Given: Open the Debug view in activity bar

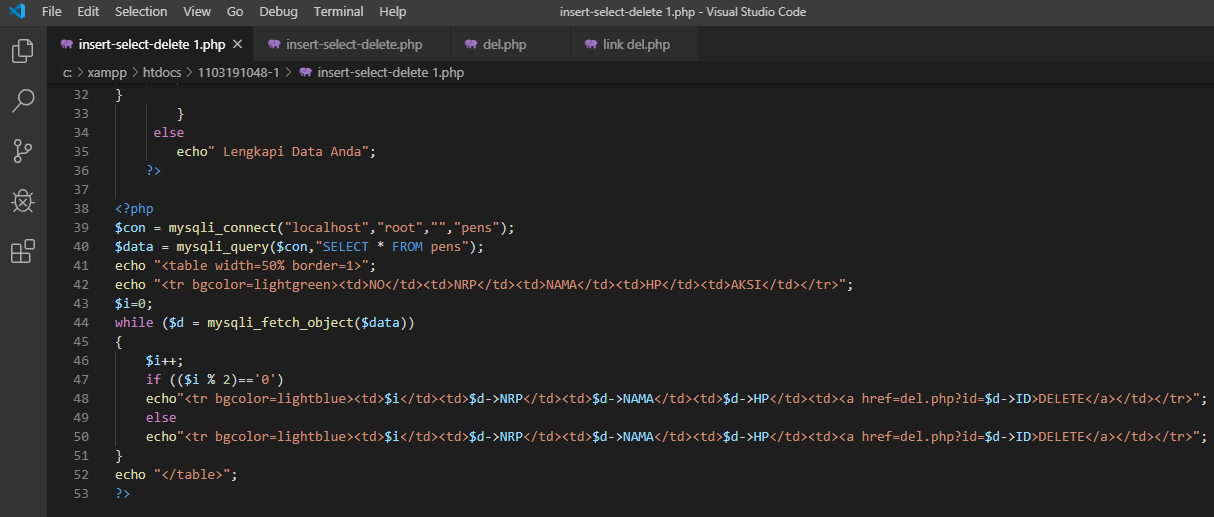Looking at the screenshot, I should pos(22,201).
